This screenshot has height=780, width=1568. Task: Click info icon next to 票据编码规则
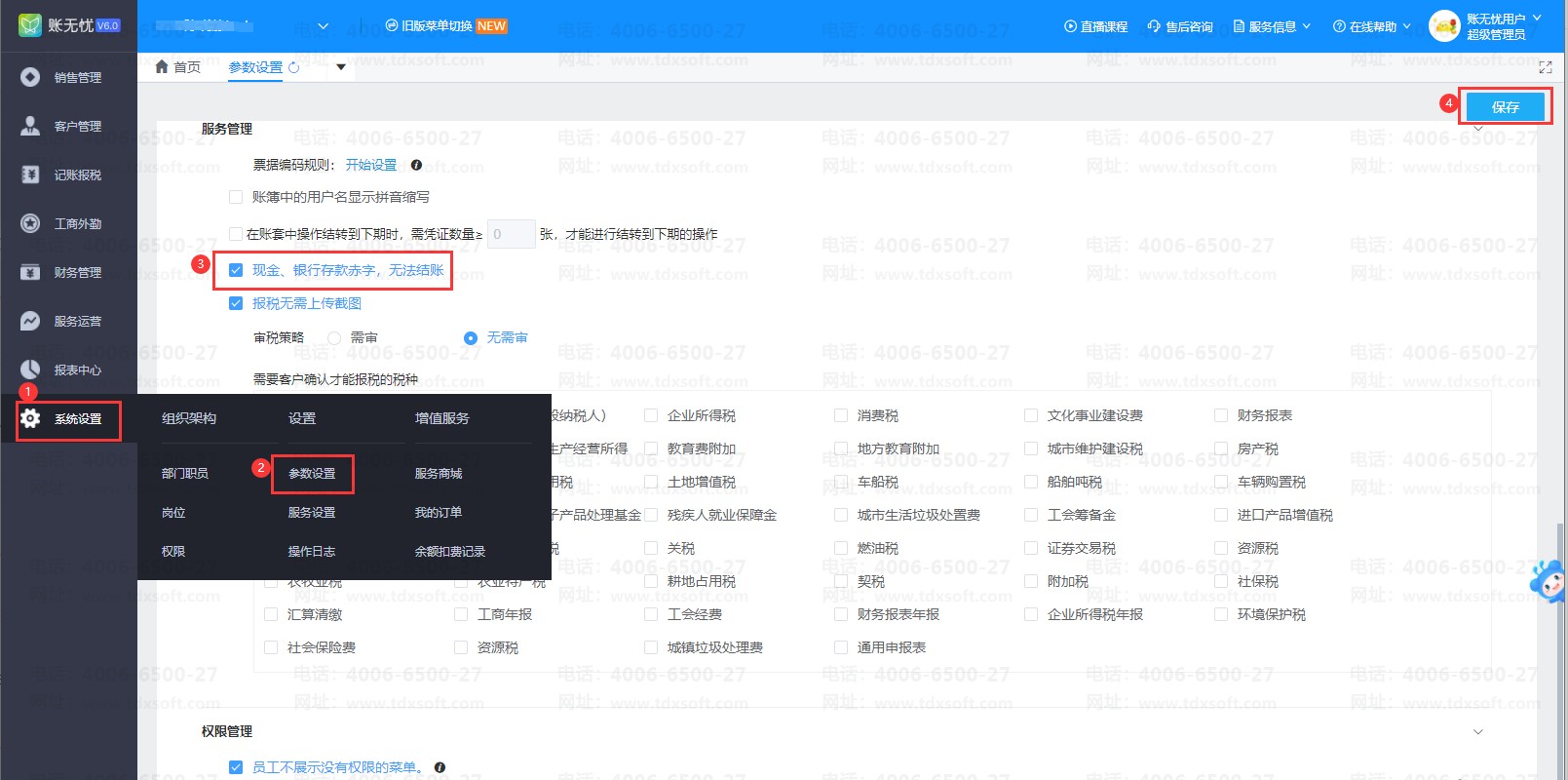(416, 165)
